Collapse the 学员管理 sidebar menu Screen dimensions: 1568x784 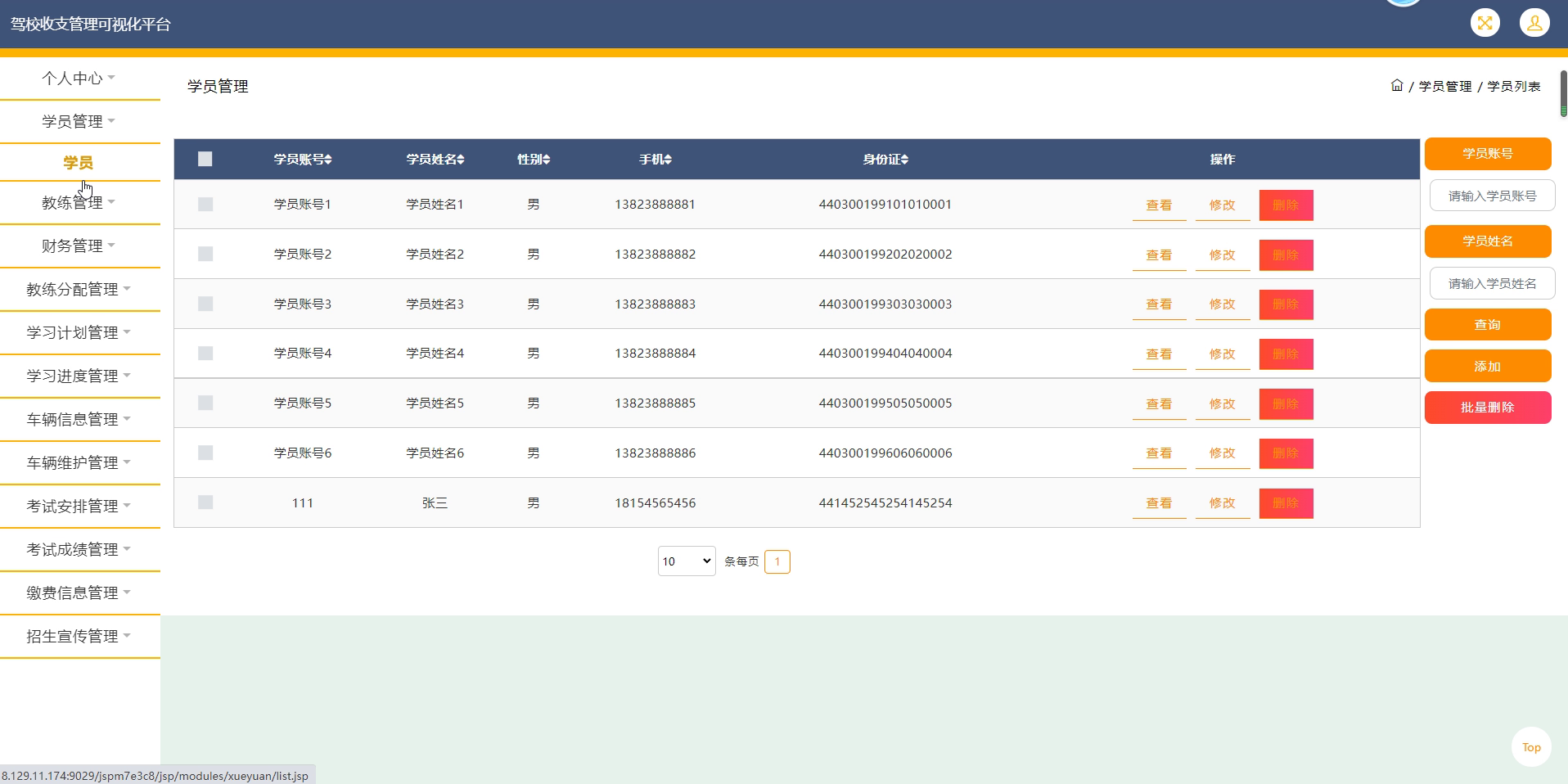tap(79, 121)
